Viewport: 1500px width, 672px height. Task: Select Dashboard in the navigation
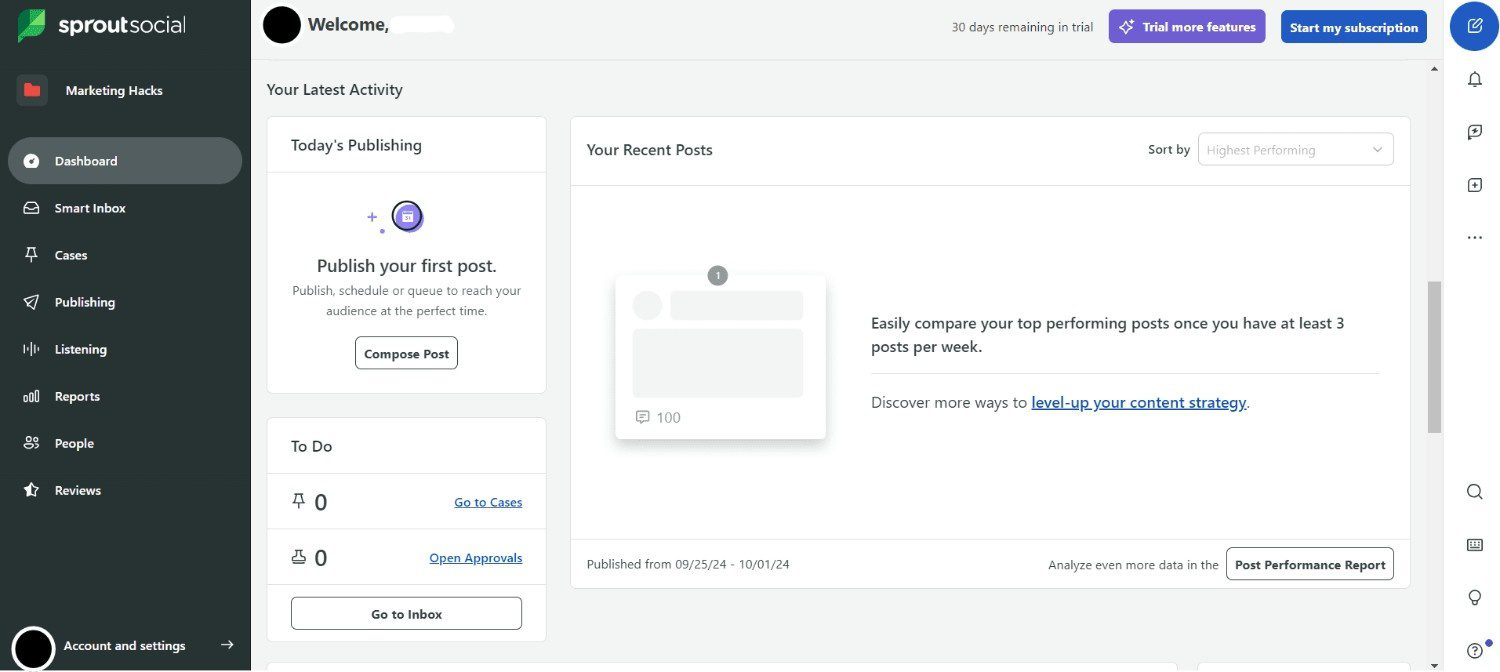pos(85,160)
